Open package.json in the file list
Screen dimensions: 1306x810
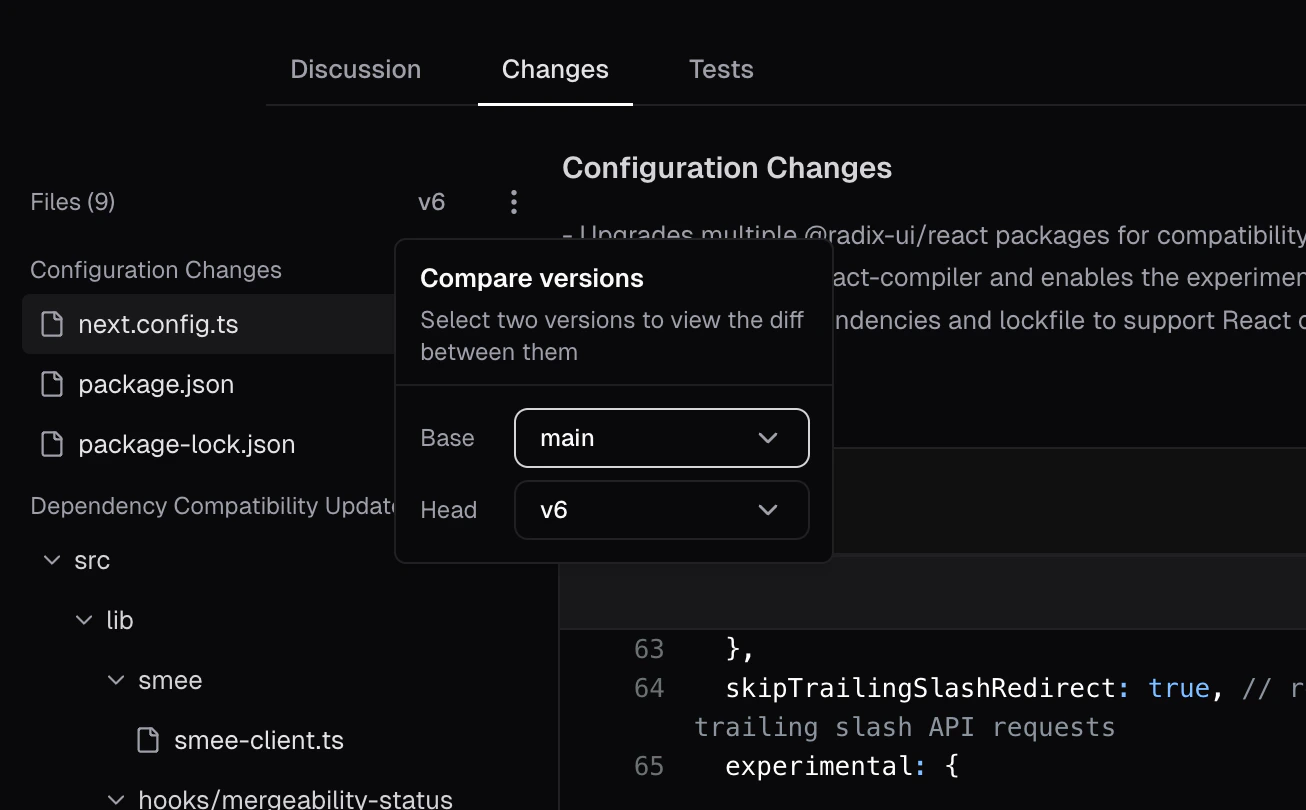coord(156,384)
